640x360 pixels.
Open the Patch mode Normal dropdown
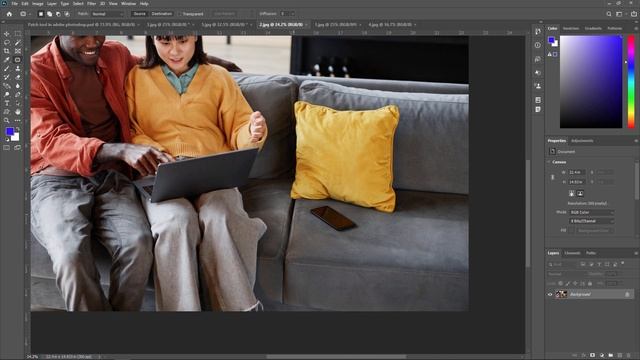point(107,14)
